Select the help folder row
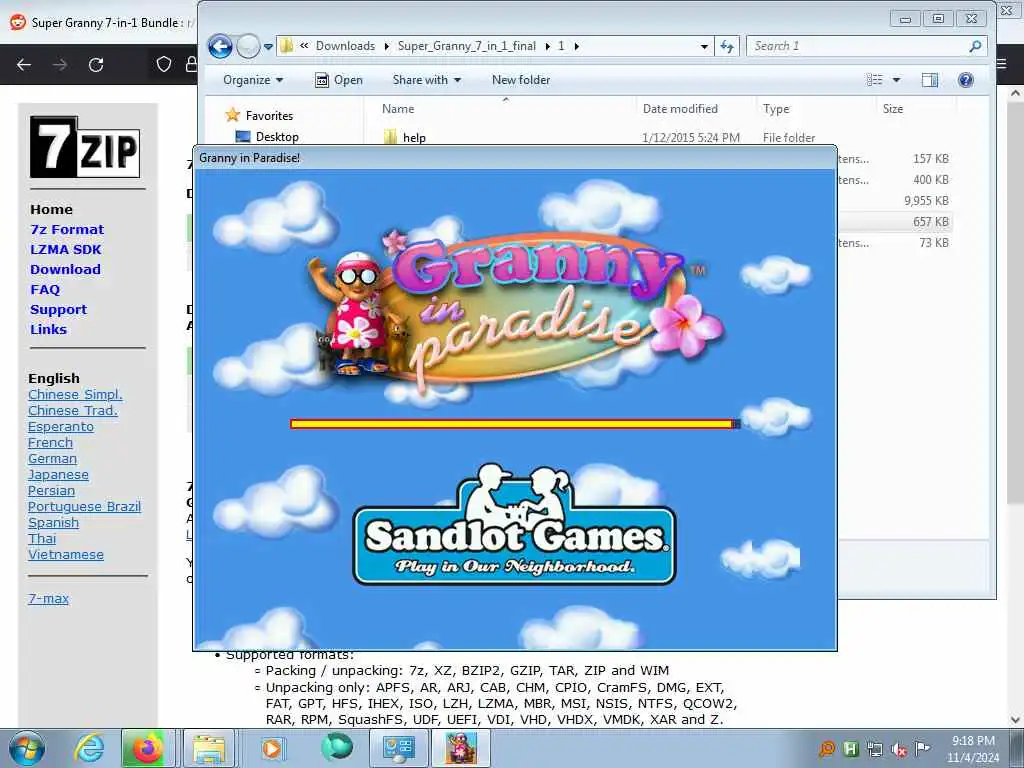Screen dimensions: 1024x768 tap(666, 137)
